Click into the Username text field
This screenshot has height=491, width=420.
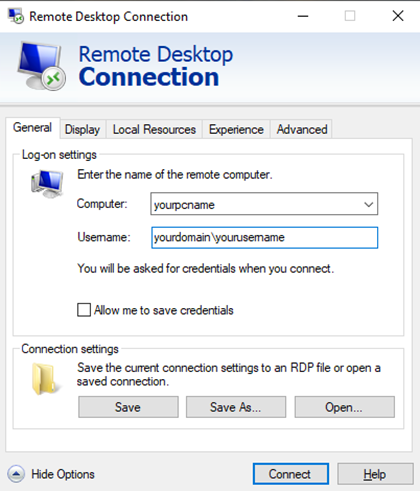point(264,238)
